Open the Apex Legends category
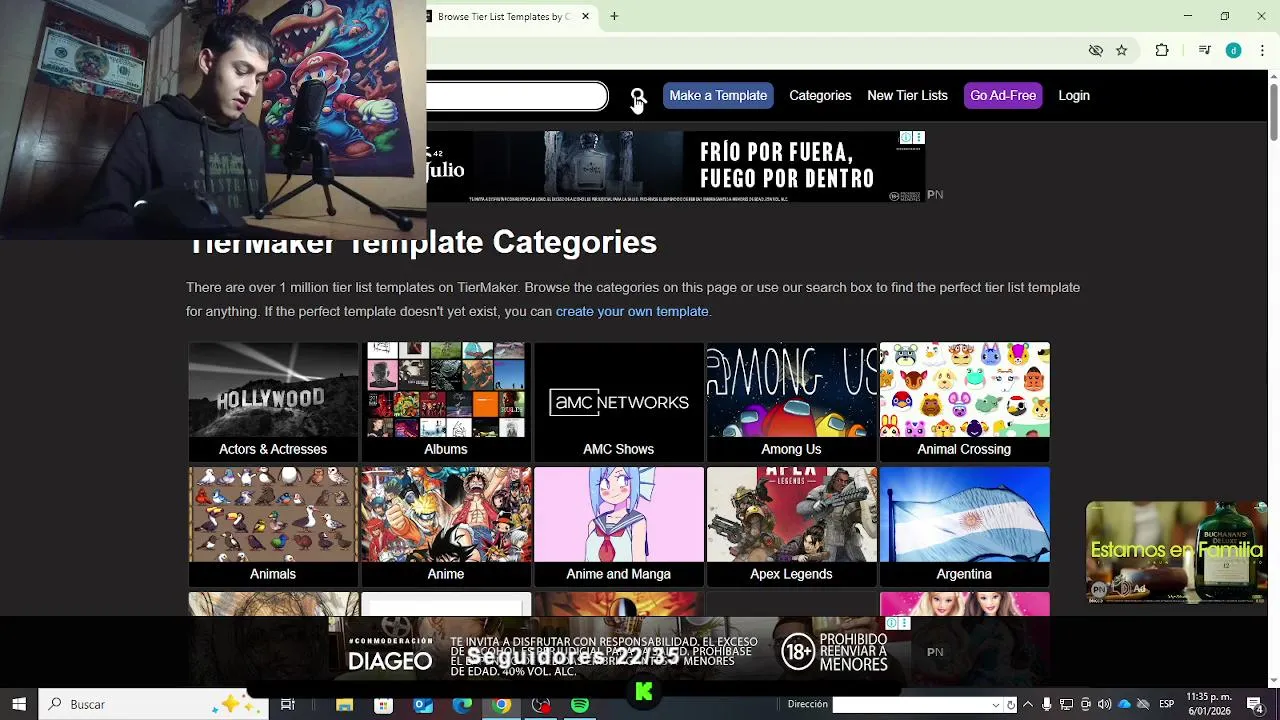Screen dimensions: 1280x720 click(x=791, y=526)
